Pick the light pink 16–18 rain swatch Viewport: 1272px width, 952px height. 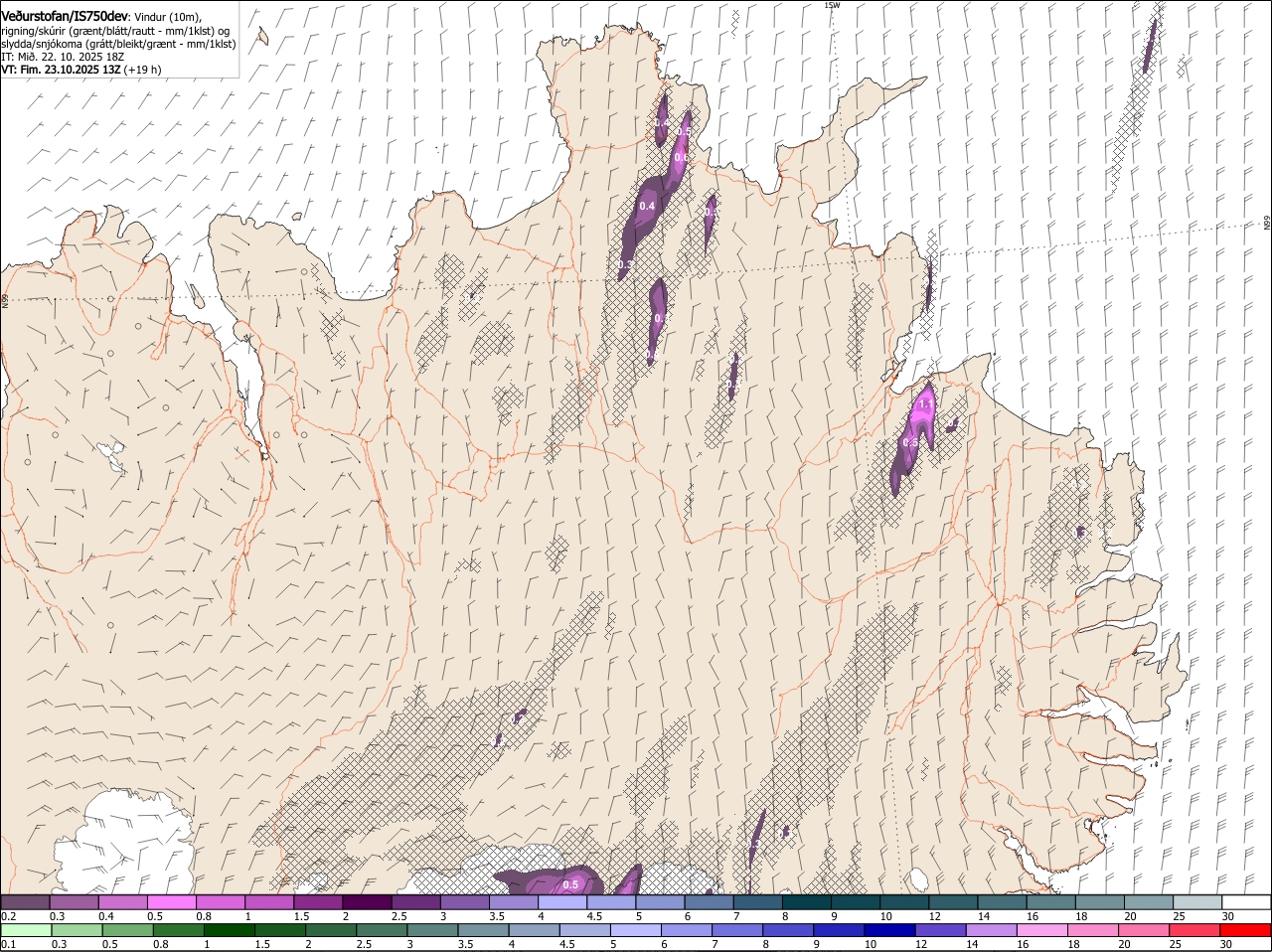click(1041, 931)
